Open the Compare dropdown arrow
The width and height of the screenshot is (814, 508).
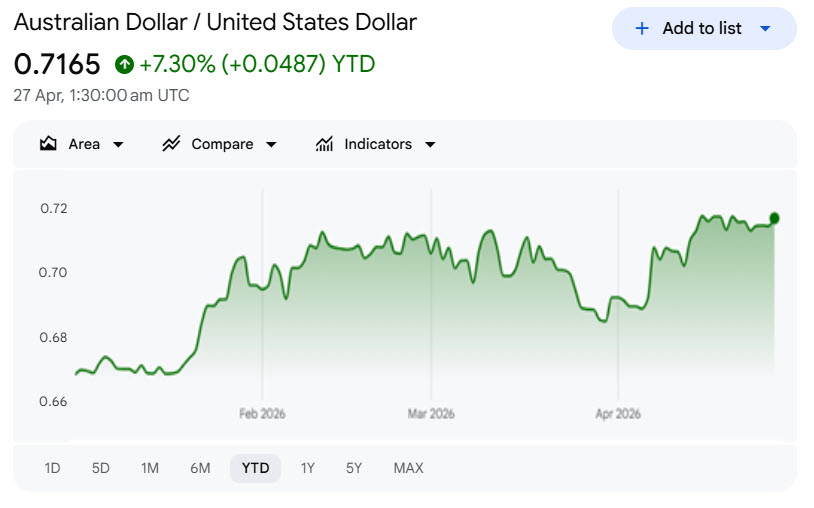tap(271, 145)
